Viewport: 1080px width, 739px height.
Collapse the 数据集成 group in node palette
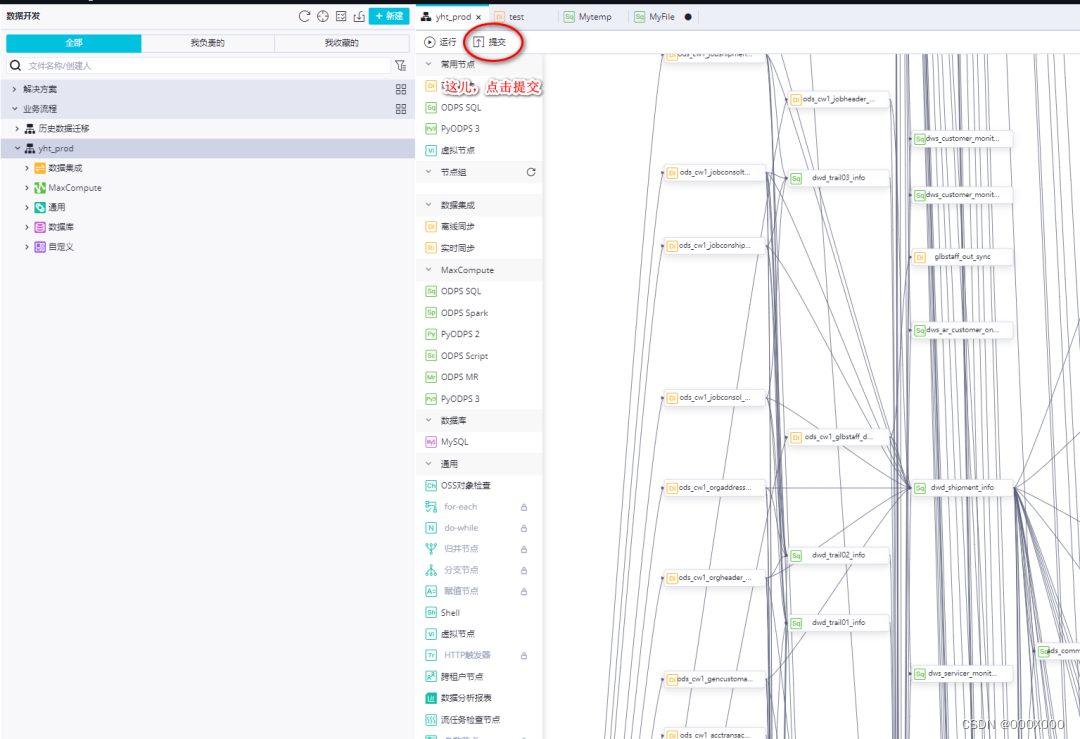[428, 205]
